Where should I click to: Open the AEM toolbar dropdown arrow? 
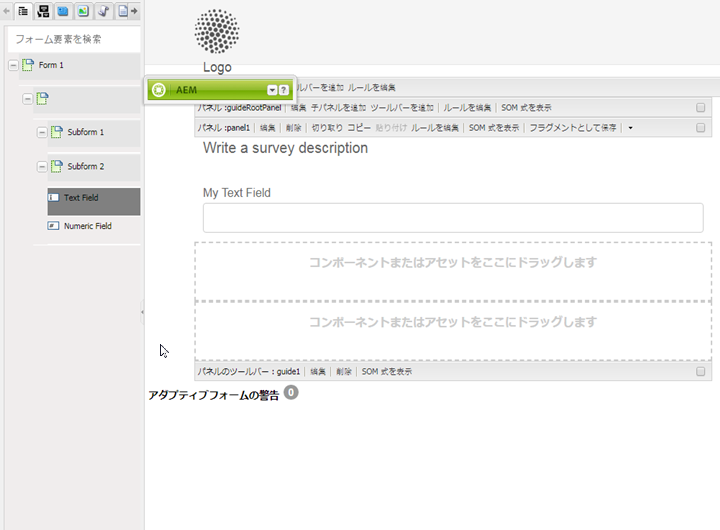(272, 90)
